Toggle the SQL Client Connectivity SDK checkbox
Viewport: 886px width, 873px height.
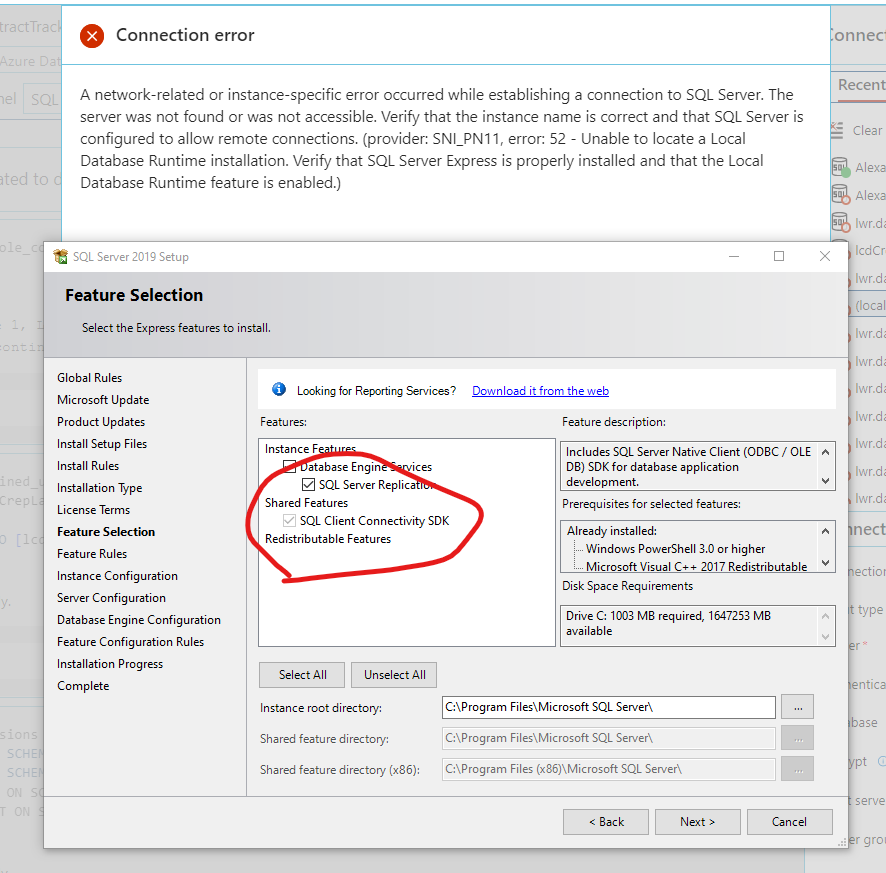coord(289,520)
